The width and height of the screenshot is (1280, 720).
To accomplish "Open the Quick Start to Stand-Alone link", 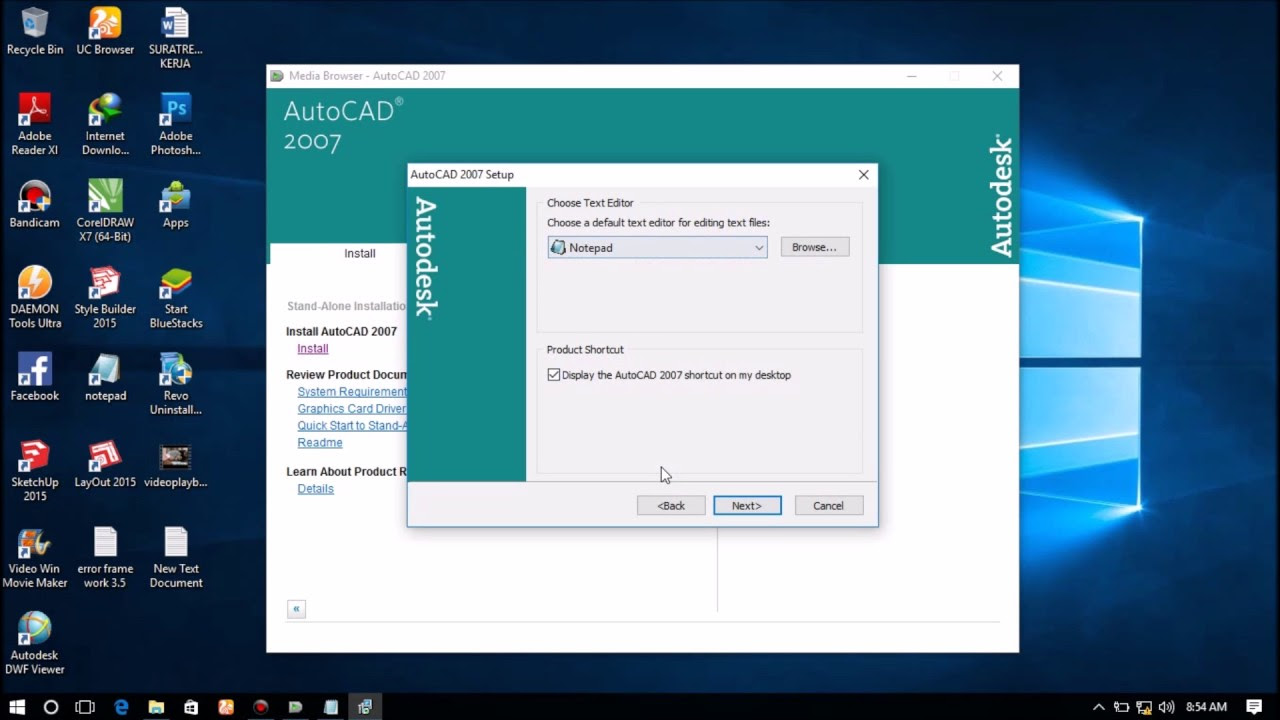I will [352, 426].
